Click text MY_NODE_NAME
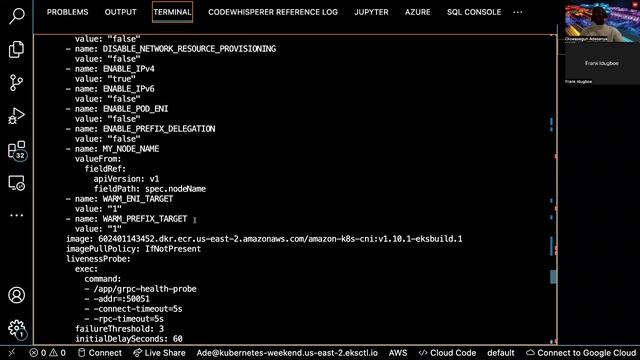The width and height of the screenshot is (640, 360). 131,149
